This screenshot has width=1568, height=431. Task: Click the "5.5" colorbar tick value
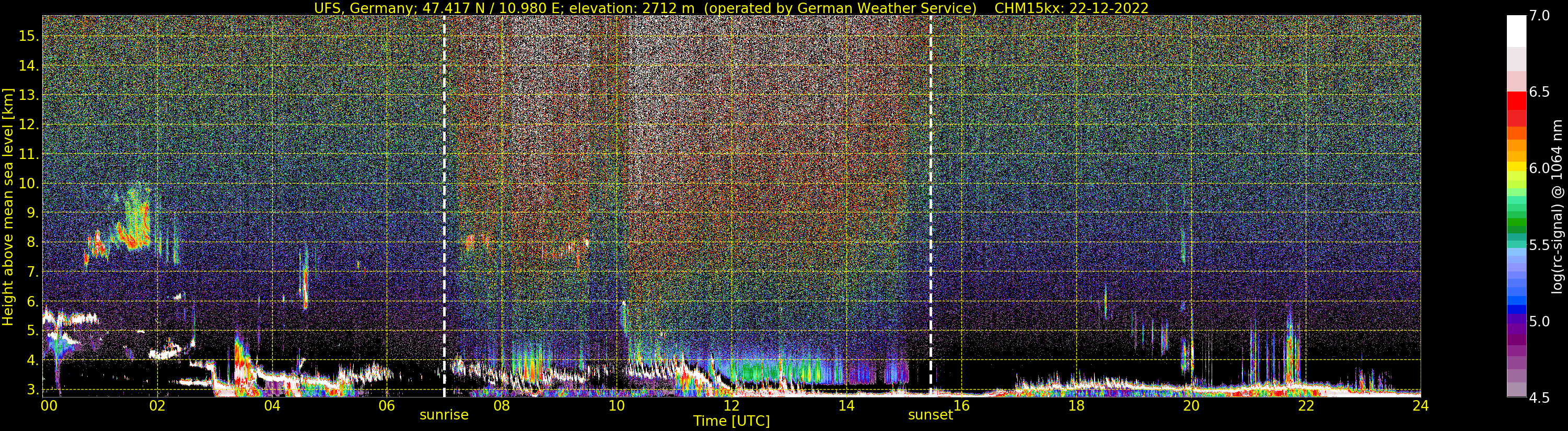click(x=1539, y=245)
